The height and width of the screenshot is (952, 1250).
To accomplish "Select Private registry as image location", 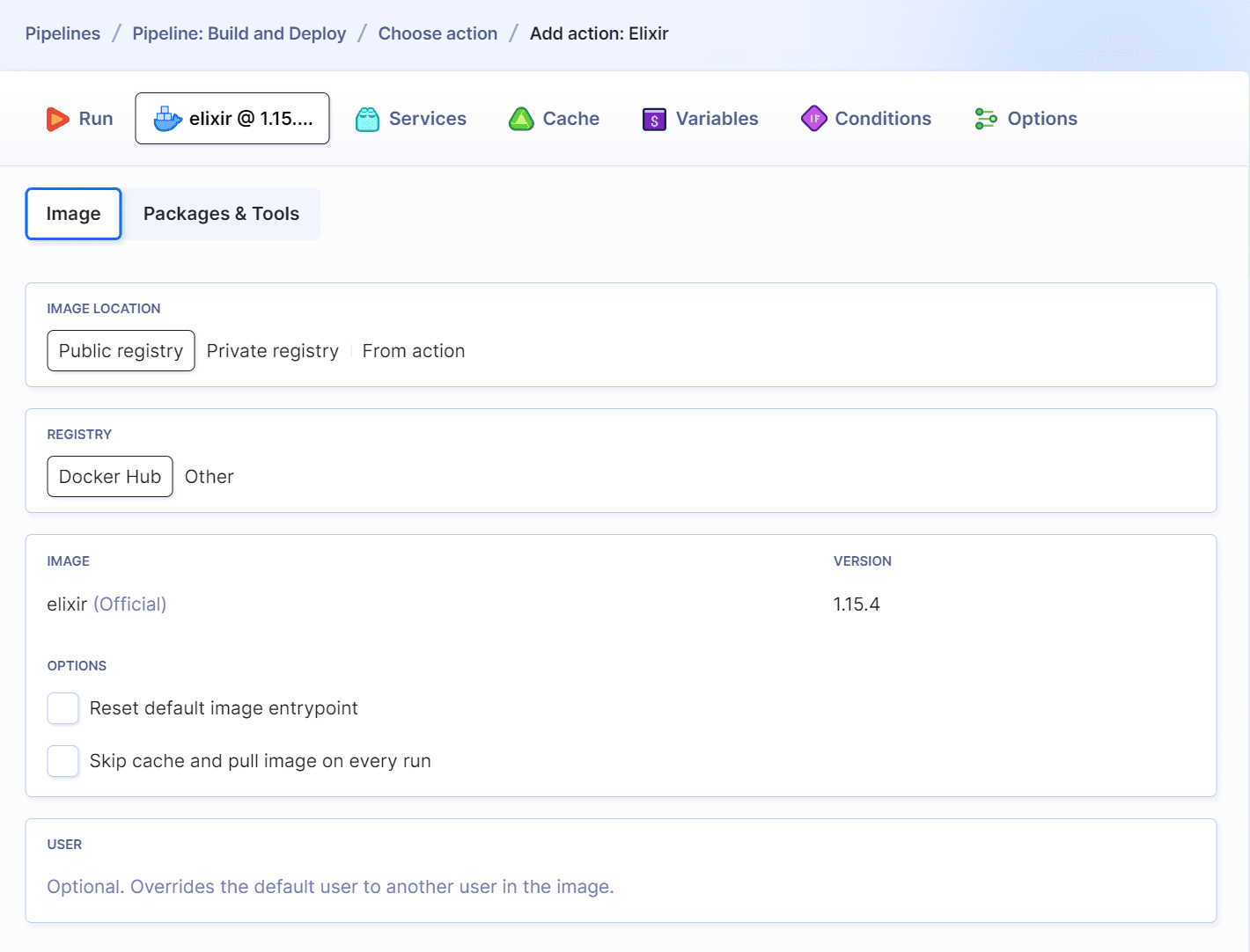I will 272,350.
